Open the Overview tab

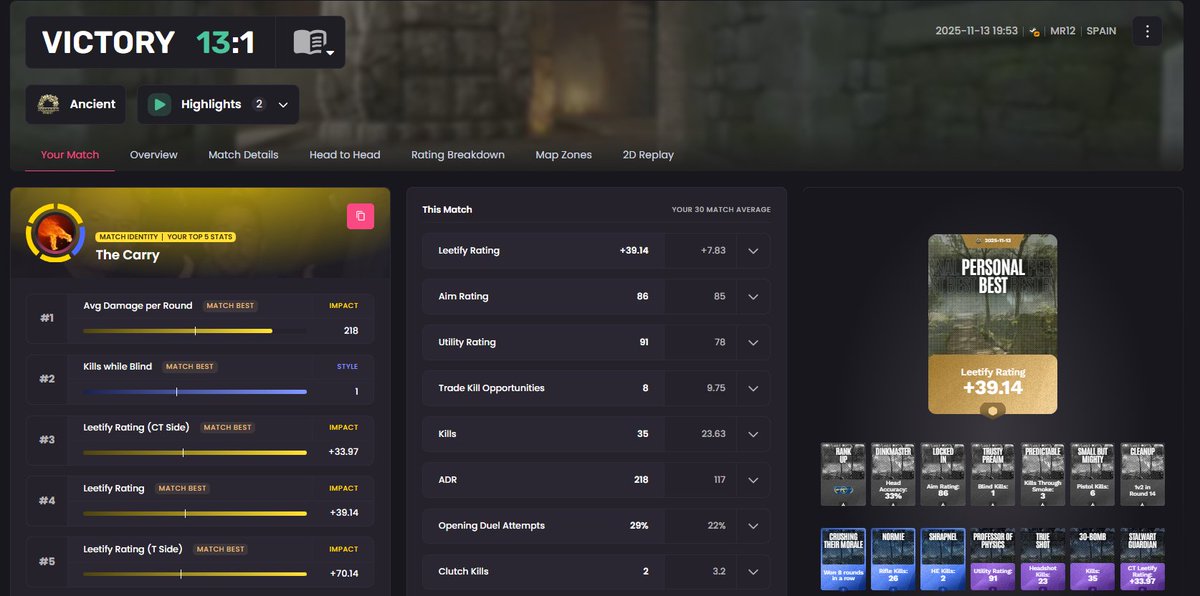[x=154, y=155]
